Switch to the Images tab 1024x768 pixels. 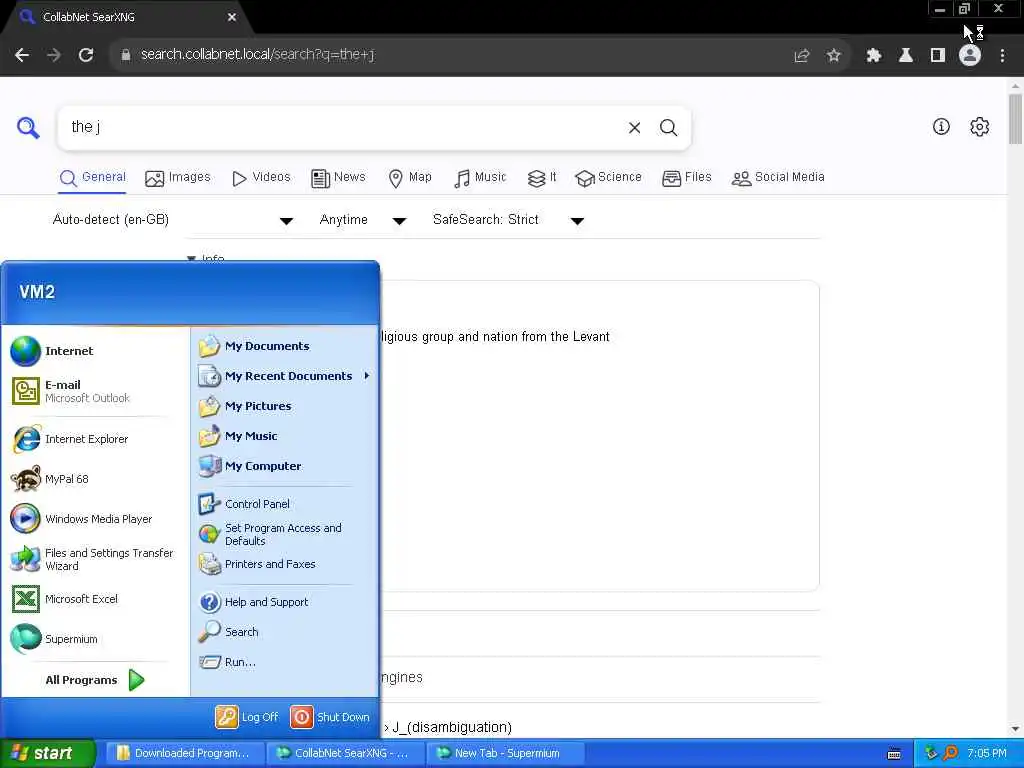(178, 178)
